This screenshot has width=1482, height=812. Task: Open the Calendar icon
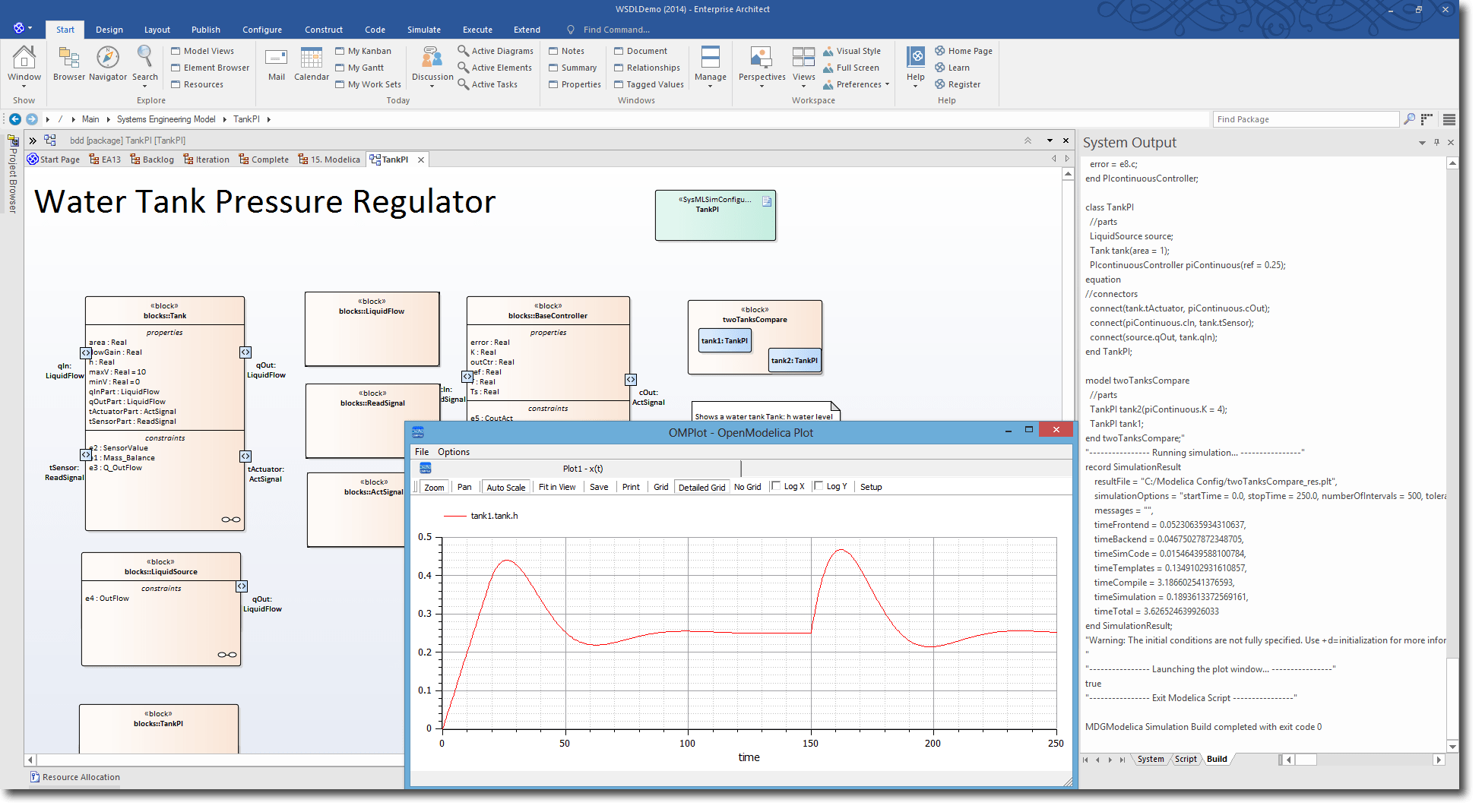pos(312,58)
